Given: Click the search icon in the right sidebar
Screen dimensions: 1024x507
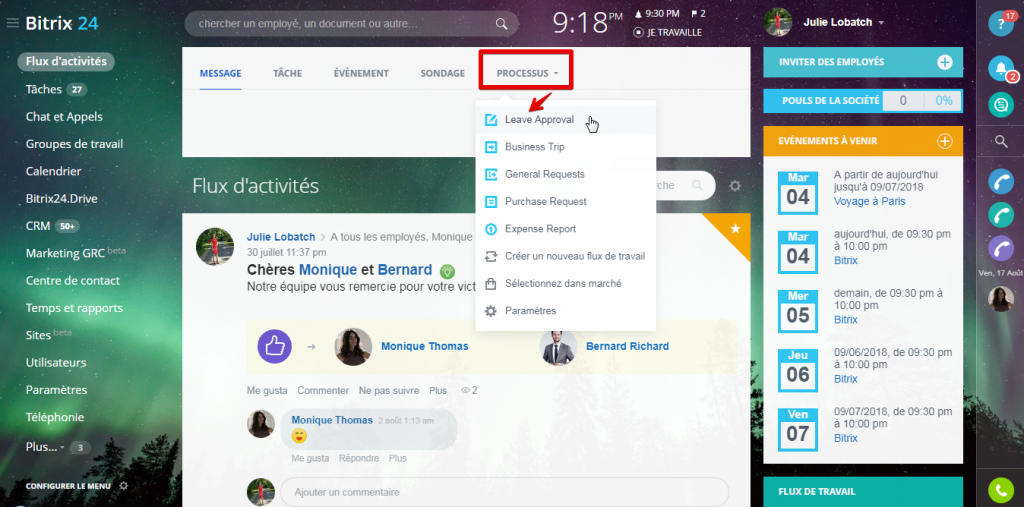Looking at the screenshot, I should coord(1000,141).
